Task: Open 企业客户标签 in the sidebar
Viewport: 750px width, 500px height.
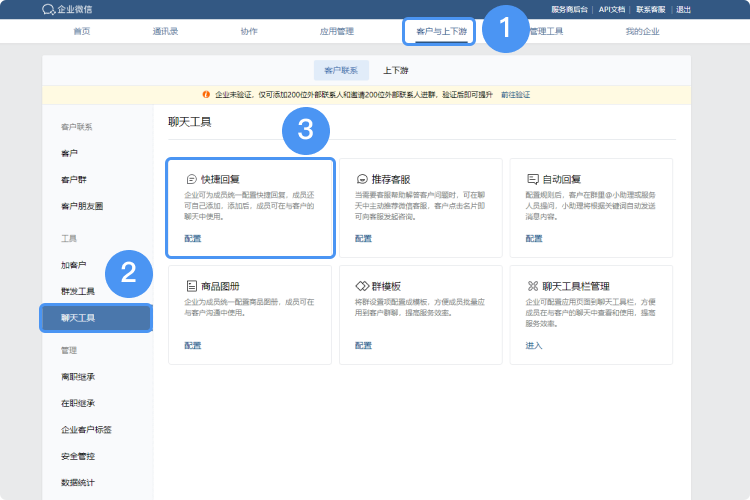Action: [x=85, y=430]
